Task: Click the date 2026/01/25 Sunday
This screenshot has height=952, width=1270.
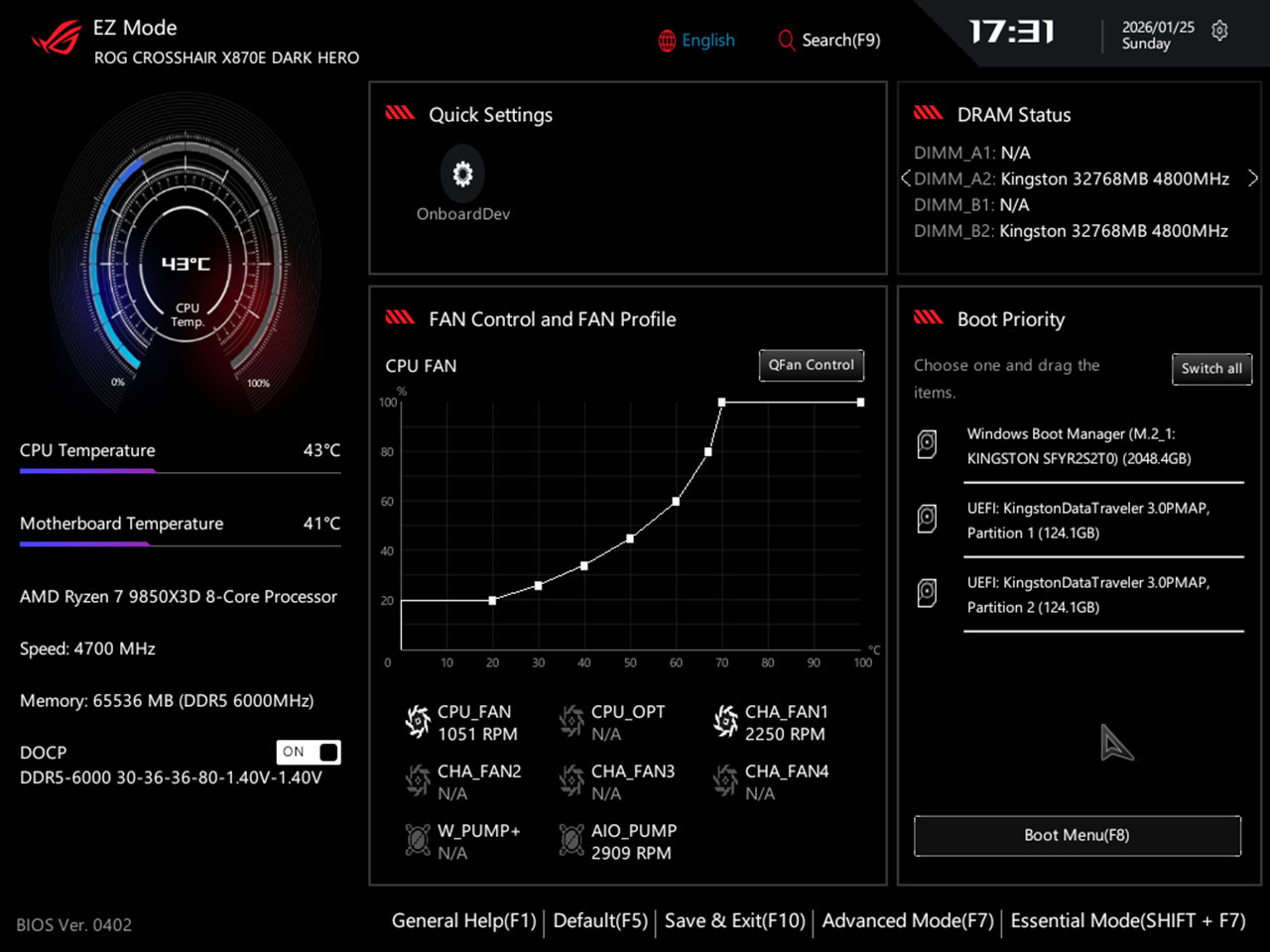Action: click(x=1158, y=36)
